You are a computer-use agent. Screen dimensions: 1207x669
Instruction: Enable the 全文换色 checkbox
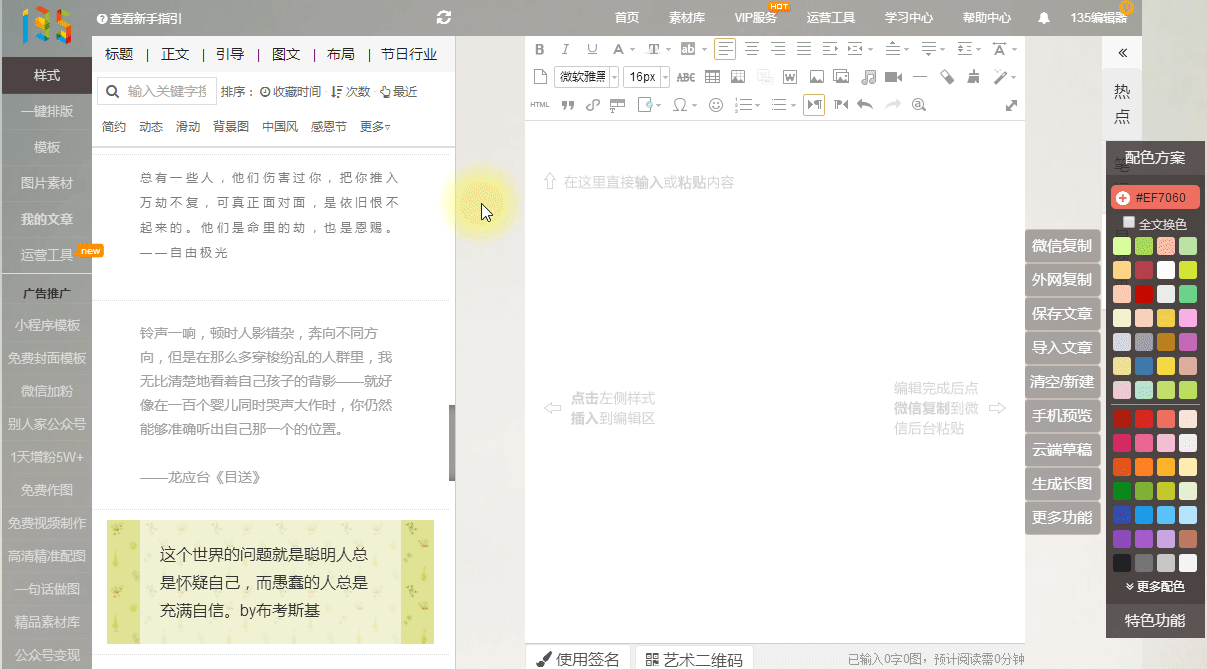pos(1129,223)
